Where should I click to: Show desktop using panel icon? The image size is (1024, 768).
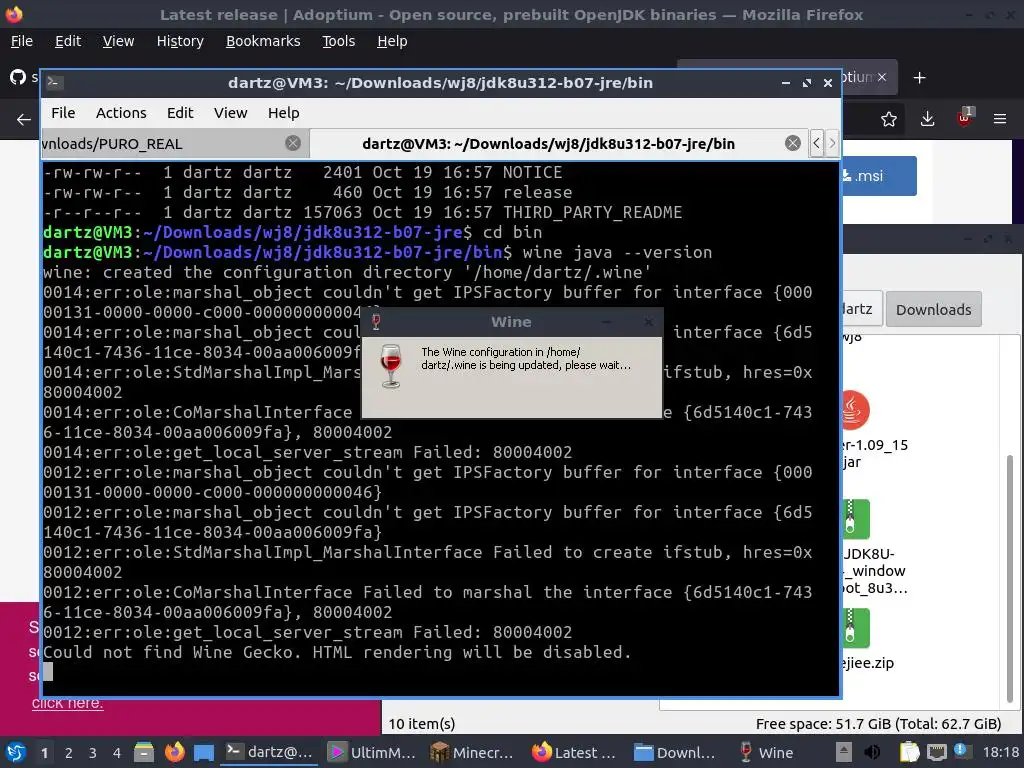204,752
